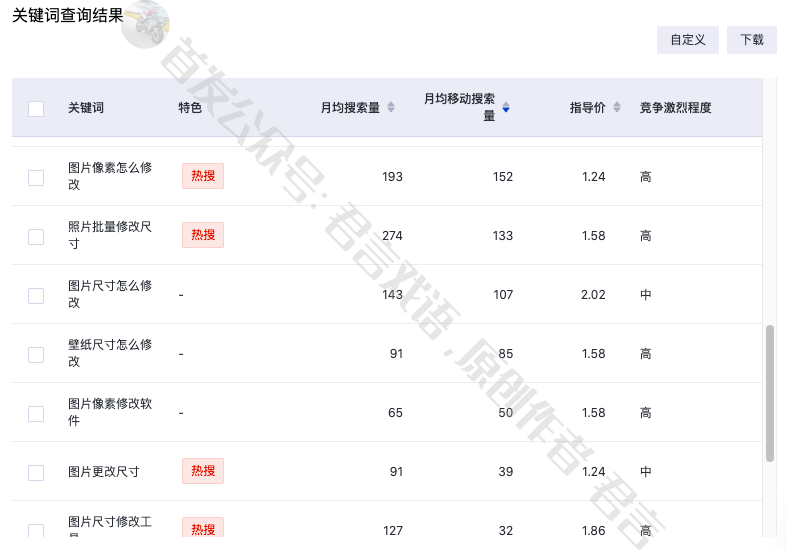
Task: Click the 关键词 column header
Action: point(86,108)
